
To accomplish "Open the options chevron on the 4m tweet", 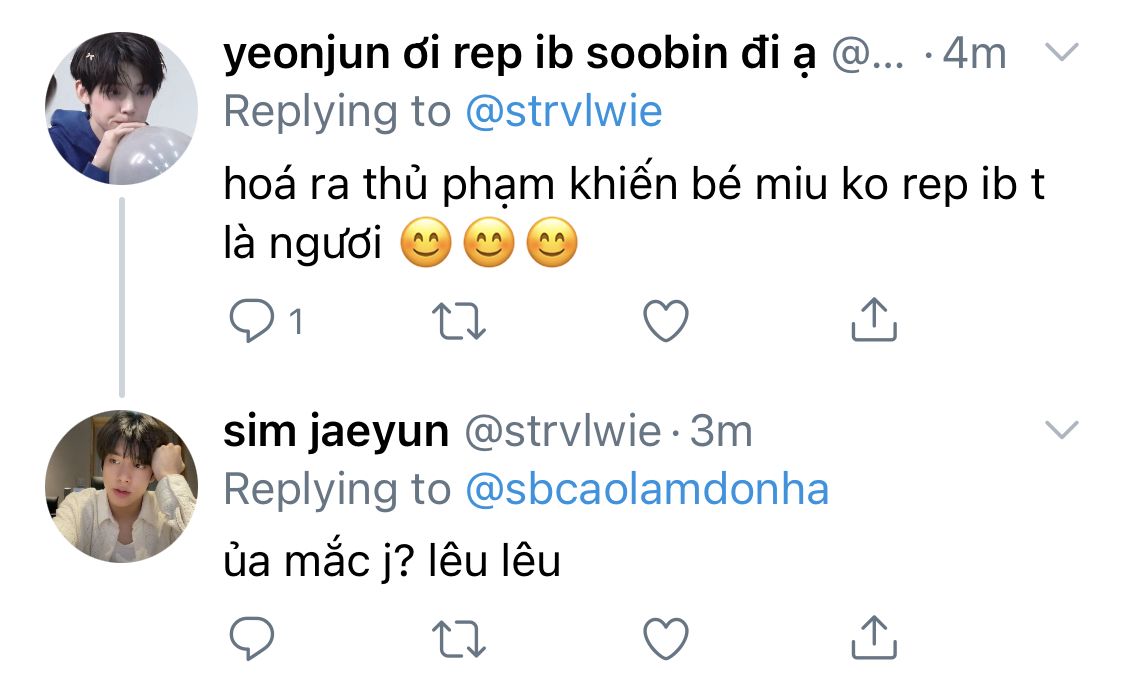I will point(1062,52).
